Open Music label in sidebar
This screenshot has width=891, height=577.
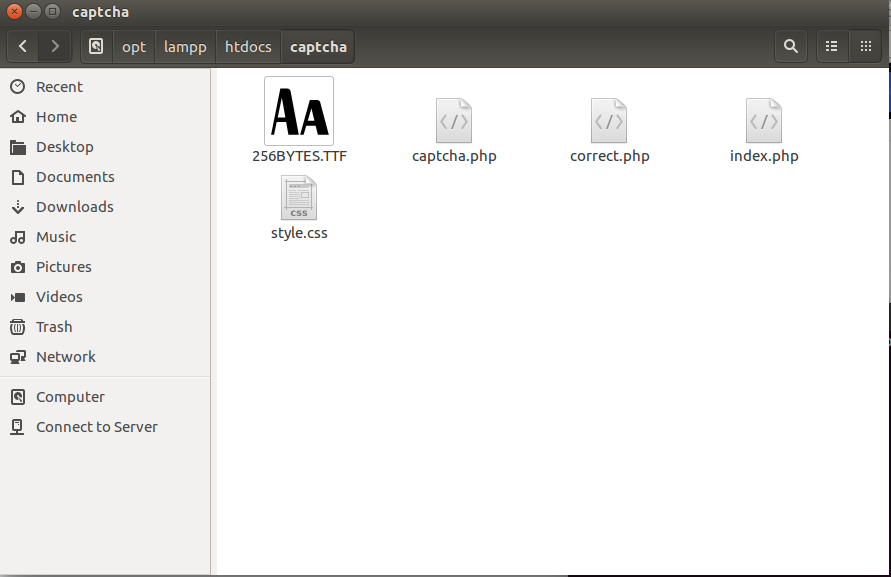click(56, 237)
